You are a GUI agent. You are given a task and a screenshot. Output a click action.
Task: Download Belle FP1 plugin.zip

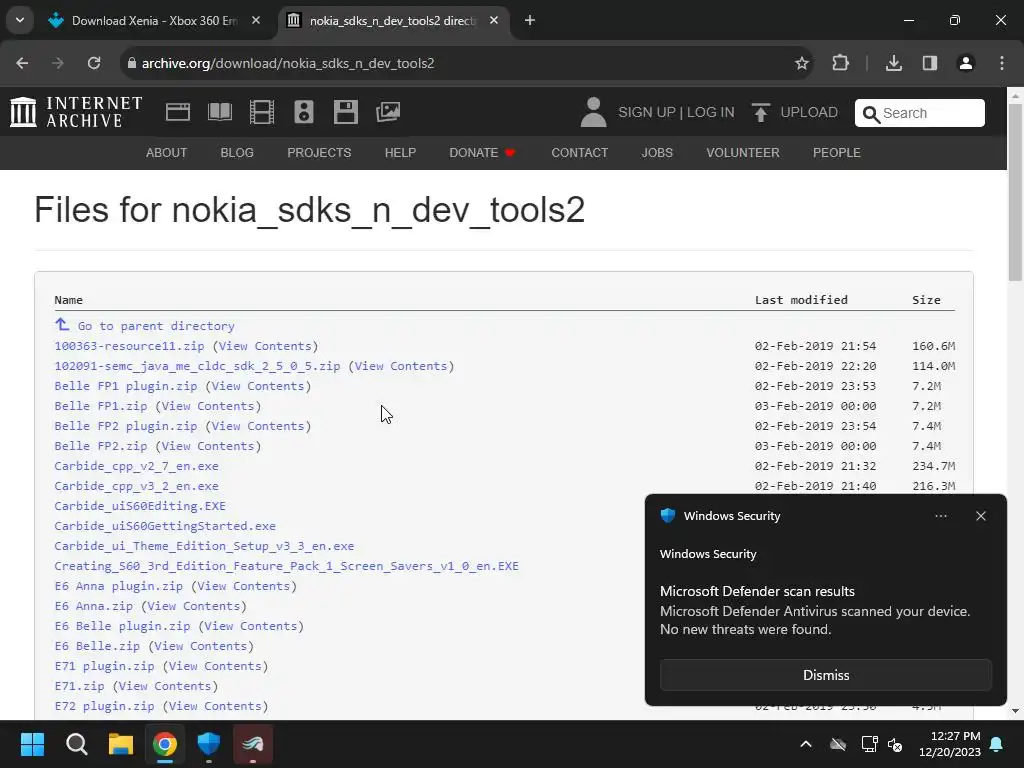(x=125, y=386)
